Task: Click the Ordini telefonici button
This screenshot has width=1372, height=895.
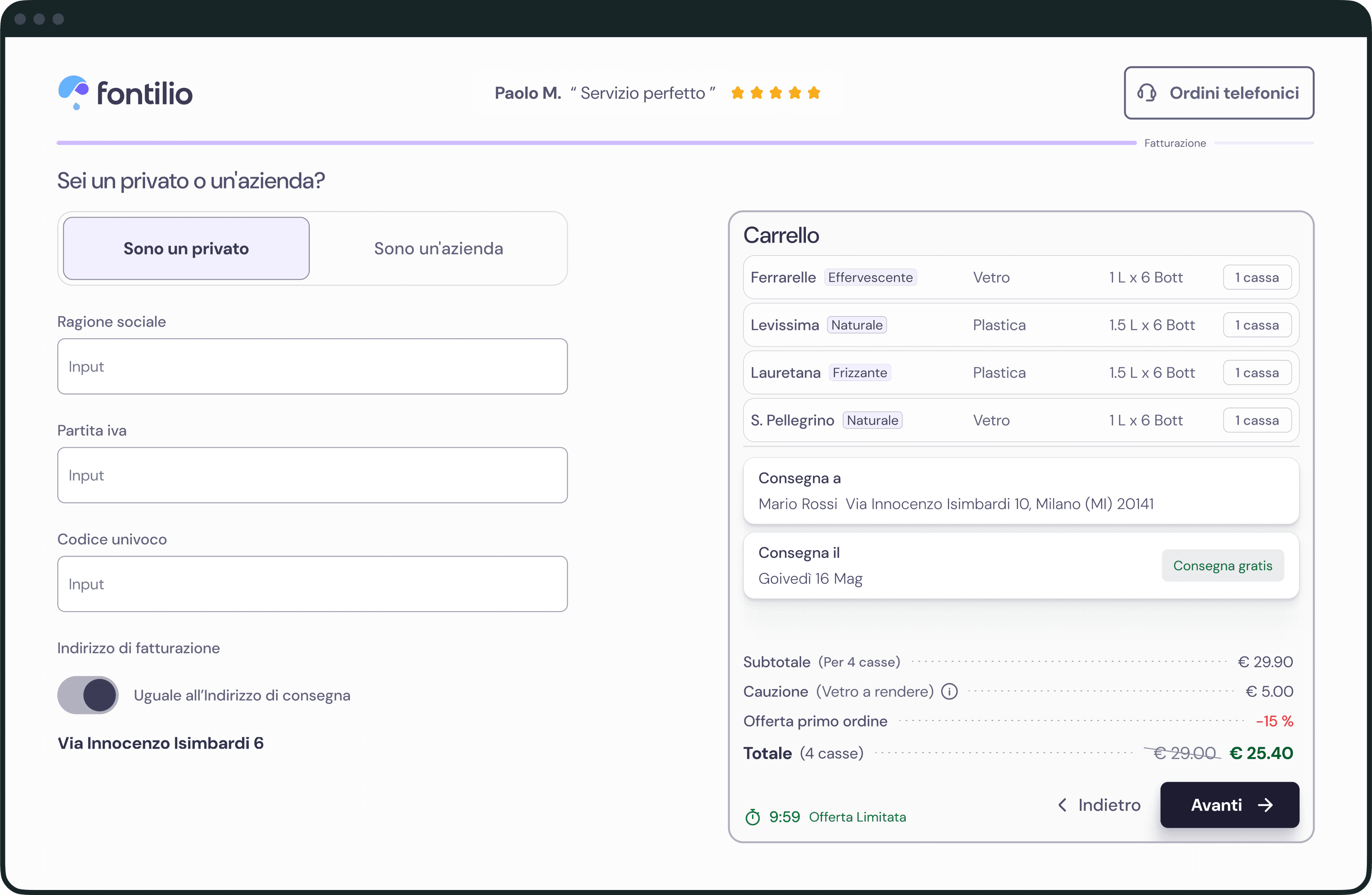Action: point(1219,93)
